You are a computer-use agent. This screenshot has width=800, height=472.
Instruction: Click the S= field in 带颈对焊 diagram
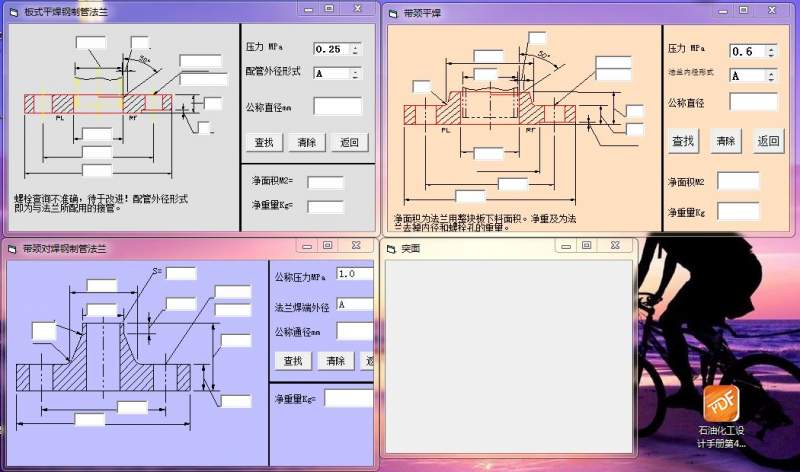[x=181, y=274]
